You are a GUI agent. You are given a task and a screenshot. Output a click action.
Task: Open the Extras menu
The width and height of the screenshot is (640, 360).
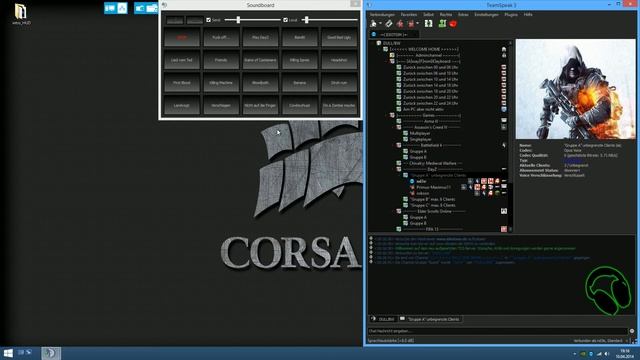[x=463, y=14]
